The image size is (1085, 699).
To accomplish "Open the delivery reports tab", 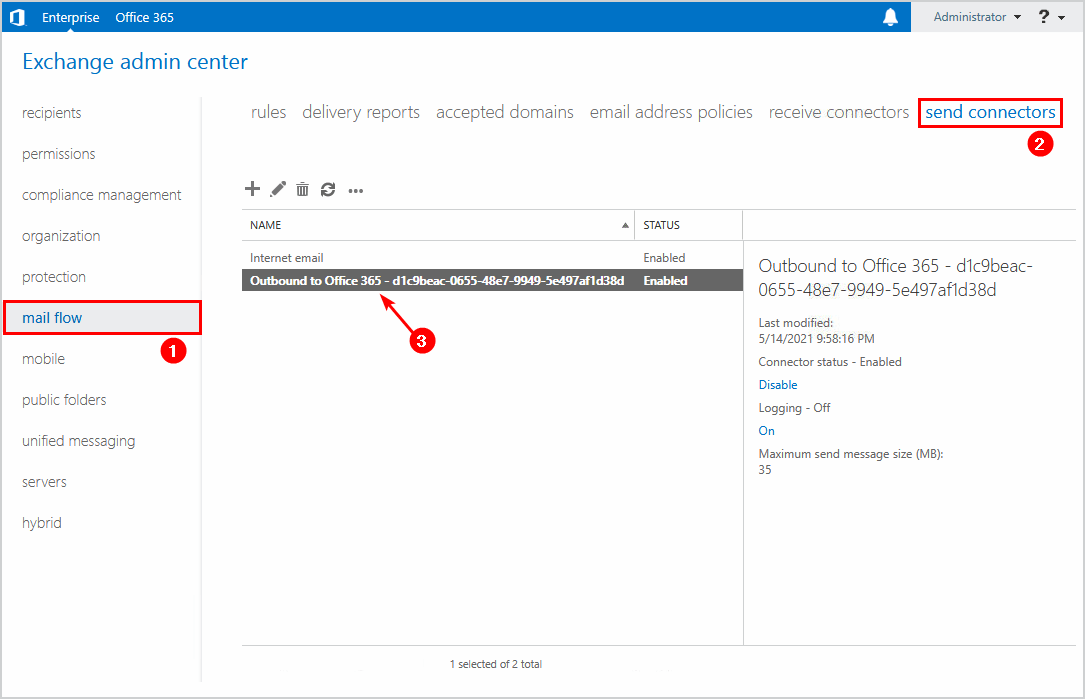I will [x=361, y=112].
